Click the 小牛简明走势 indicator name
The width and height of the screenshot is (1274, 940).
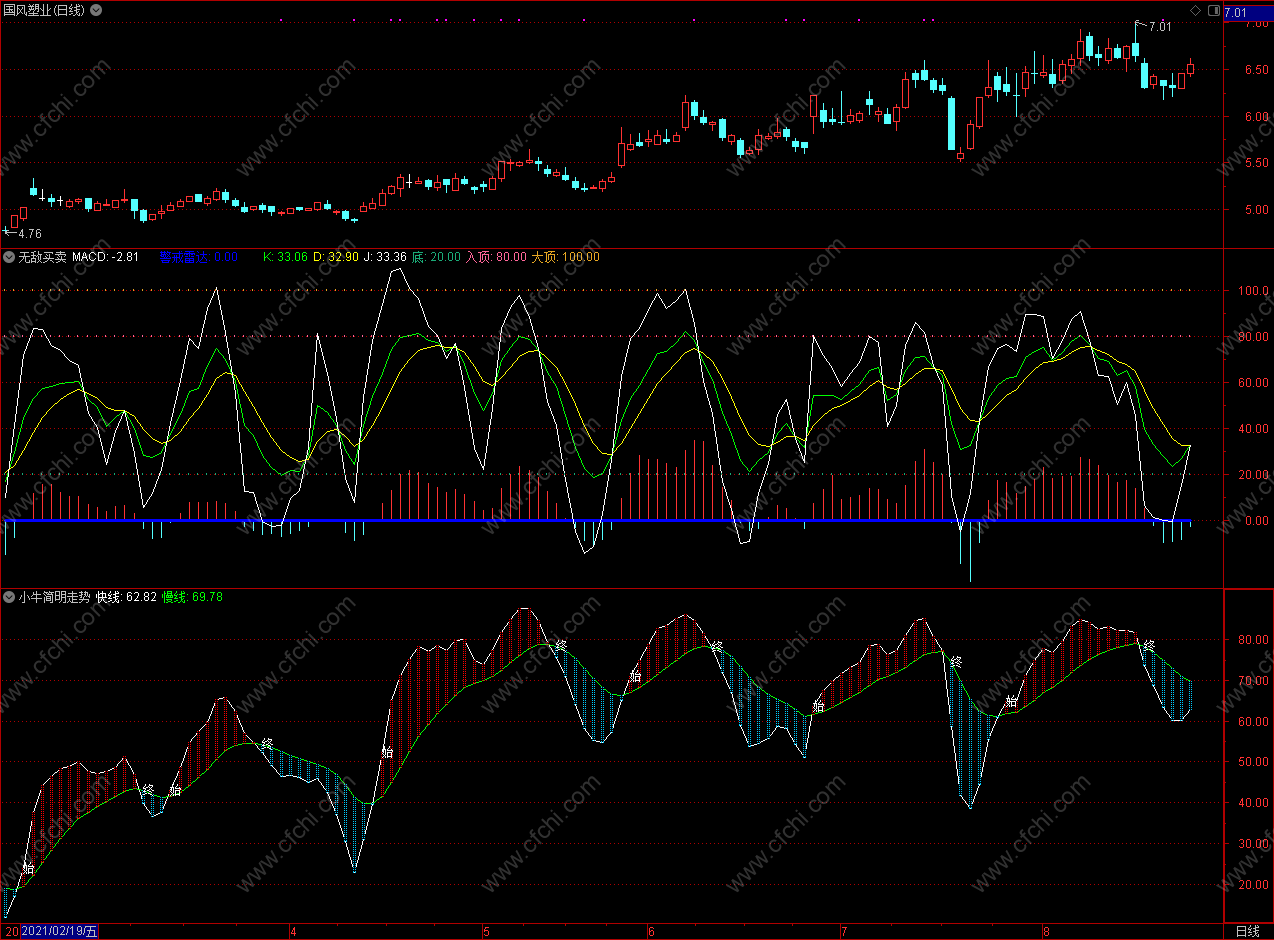pos(55,597)
